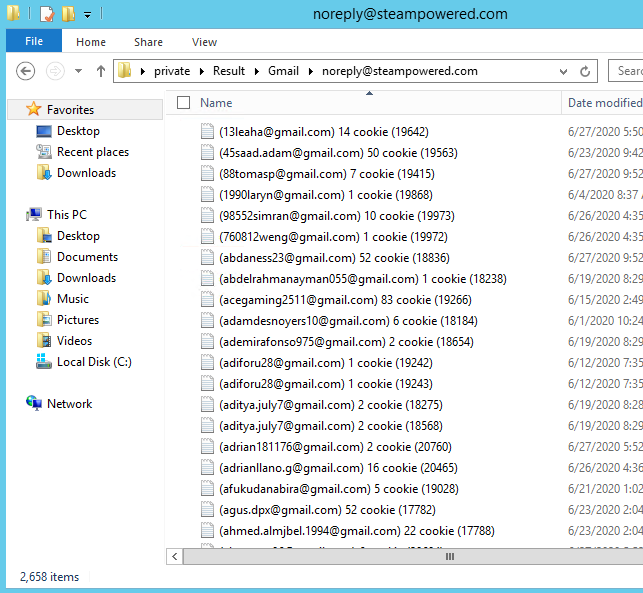Click the Gmail breadcrumb in address bar
The width and height of the screenshot is (643, 593).
click(283, 71)
